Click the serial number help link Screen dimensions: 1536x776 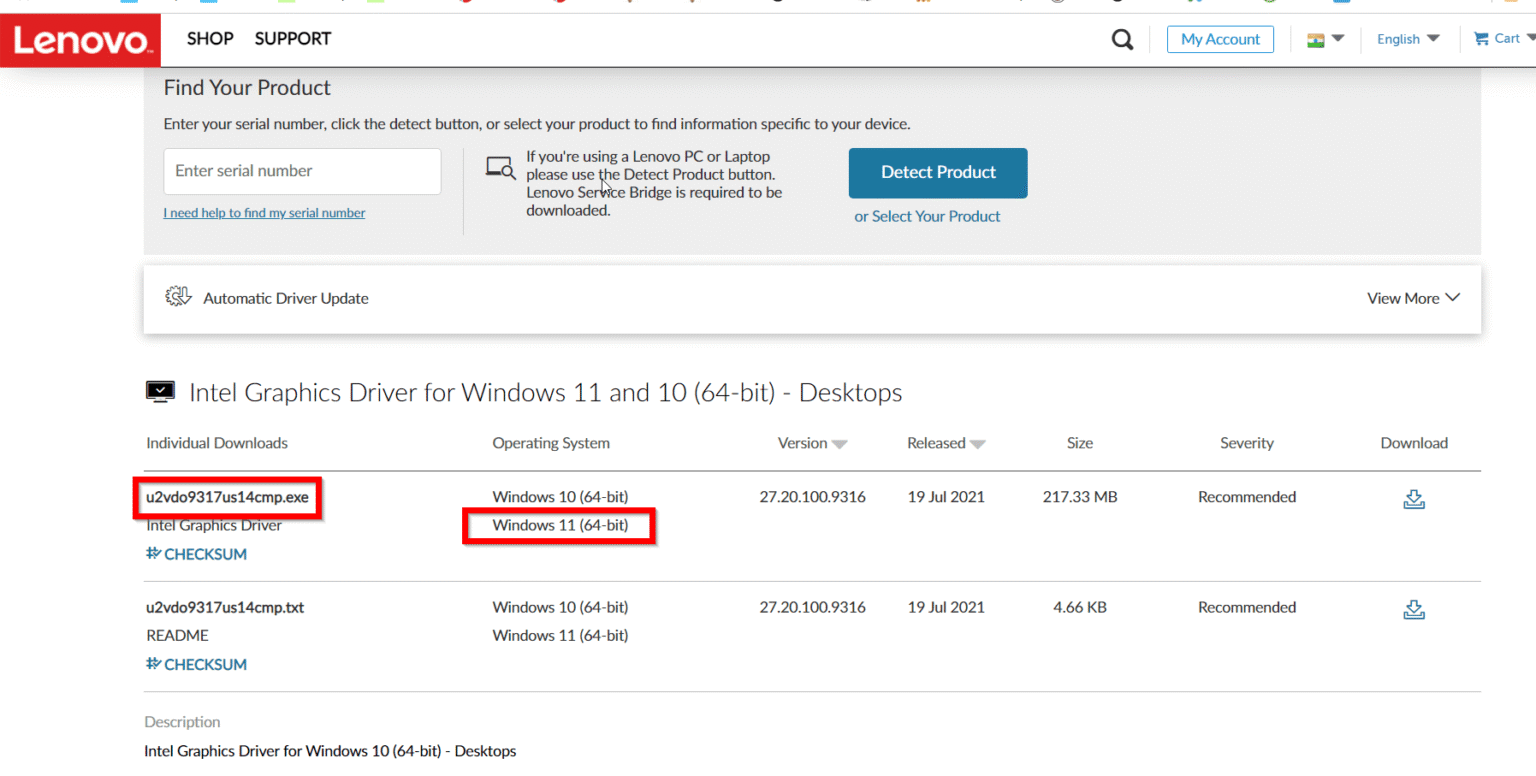264,212
